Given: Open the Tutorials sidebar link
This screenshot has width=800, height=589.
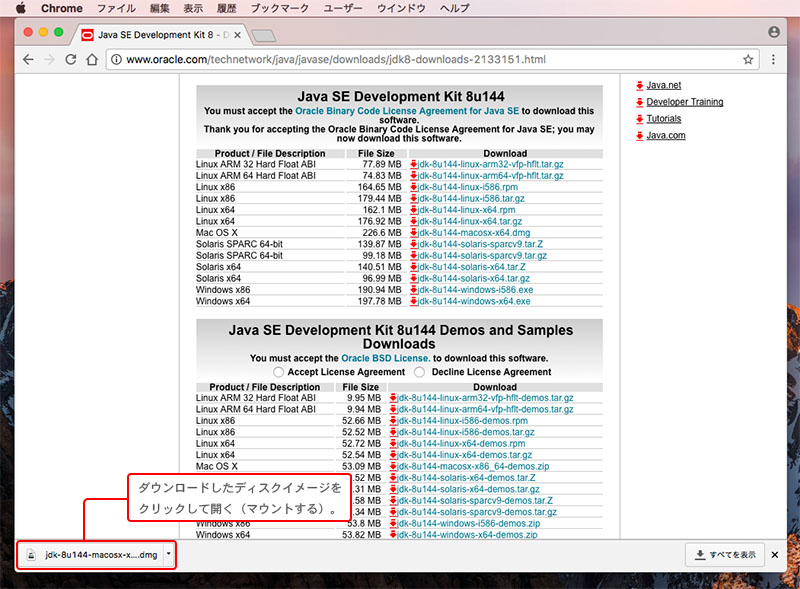Looking at the screenshot, I should 664,119.
